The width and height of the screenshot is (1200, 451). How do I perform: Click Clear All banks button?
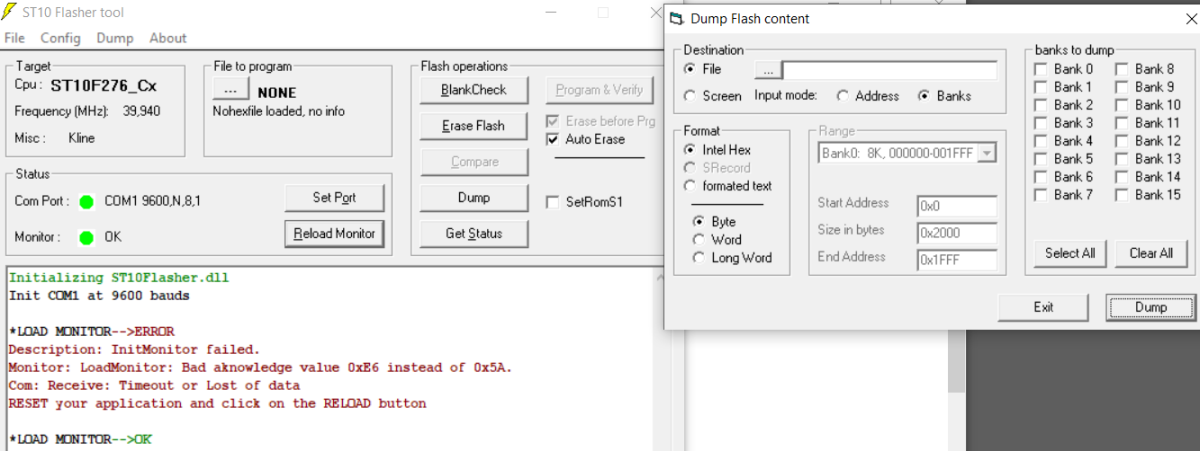pos(1151,253)
